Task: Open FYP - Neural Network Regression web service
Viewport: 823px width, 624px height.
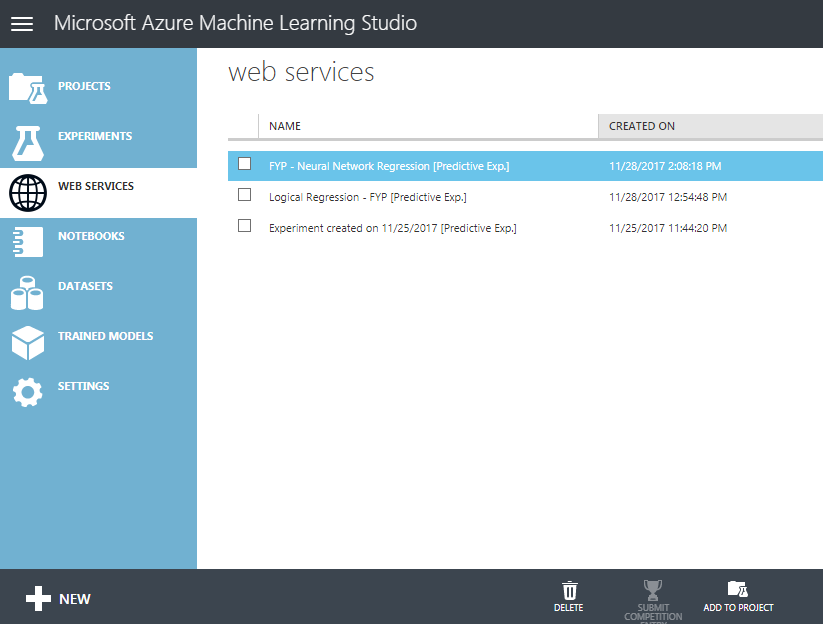Action: (x=389, y=166)
